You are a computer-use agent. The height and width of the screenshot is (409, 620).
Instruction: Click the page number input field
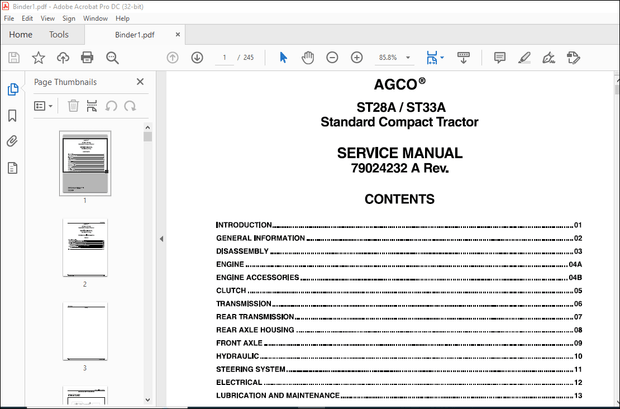(x=224, y=58)
